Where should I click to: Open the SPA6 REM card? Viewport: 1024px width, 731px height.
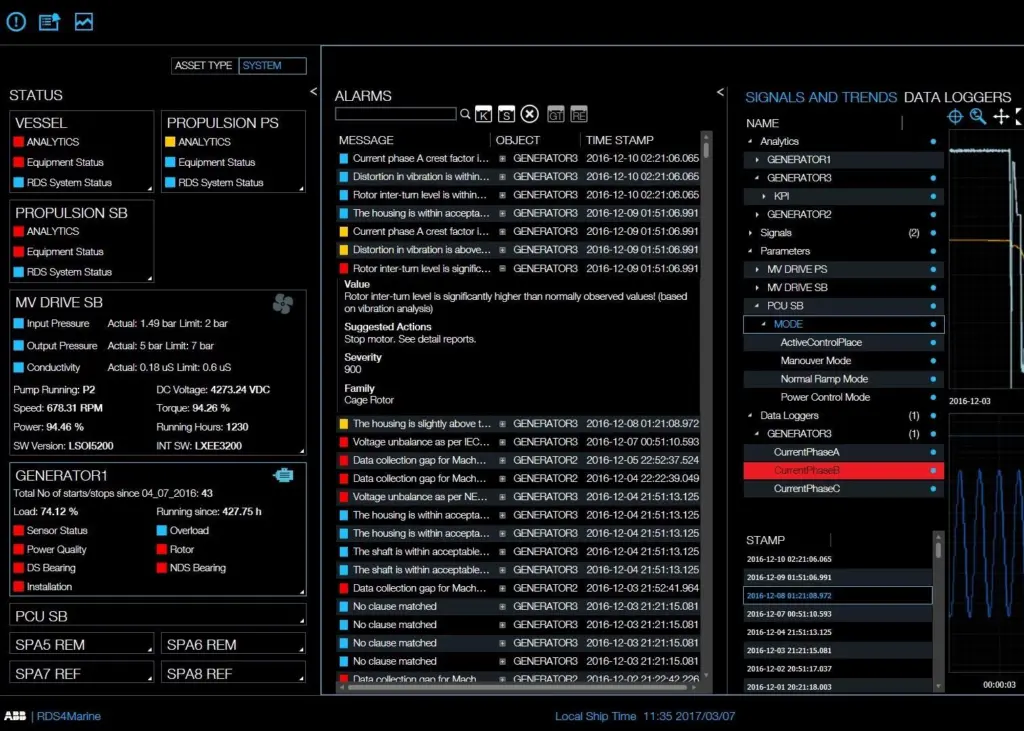(x=233, y=645)
